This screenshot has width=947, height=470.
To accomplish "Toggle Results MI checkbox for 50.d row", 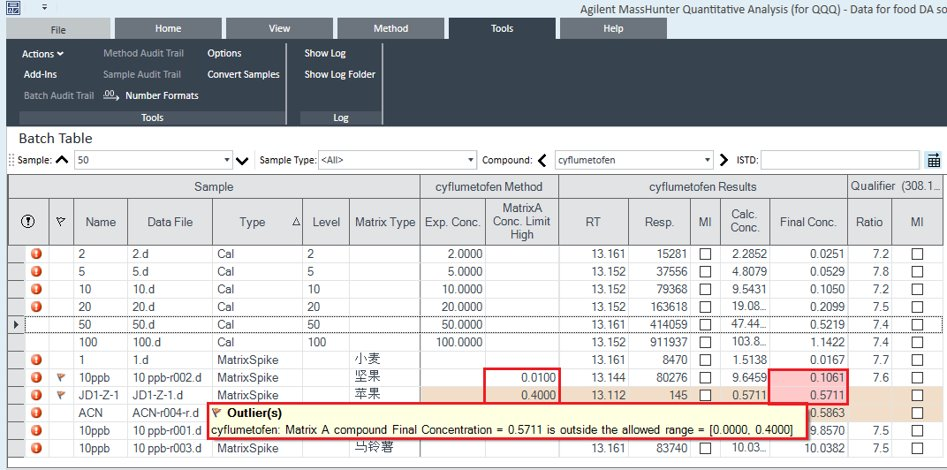I will pyautogui.click(x=705, y=324).
